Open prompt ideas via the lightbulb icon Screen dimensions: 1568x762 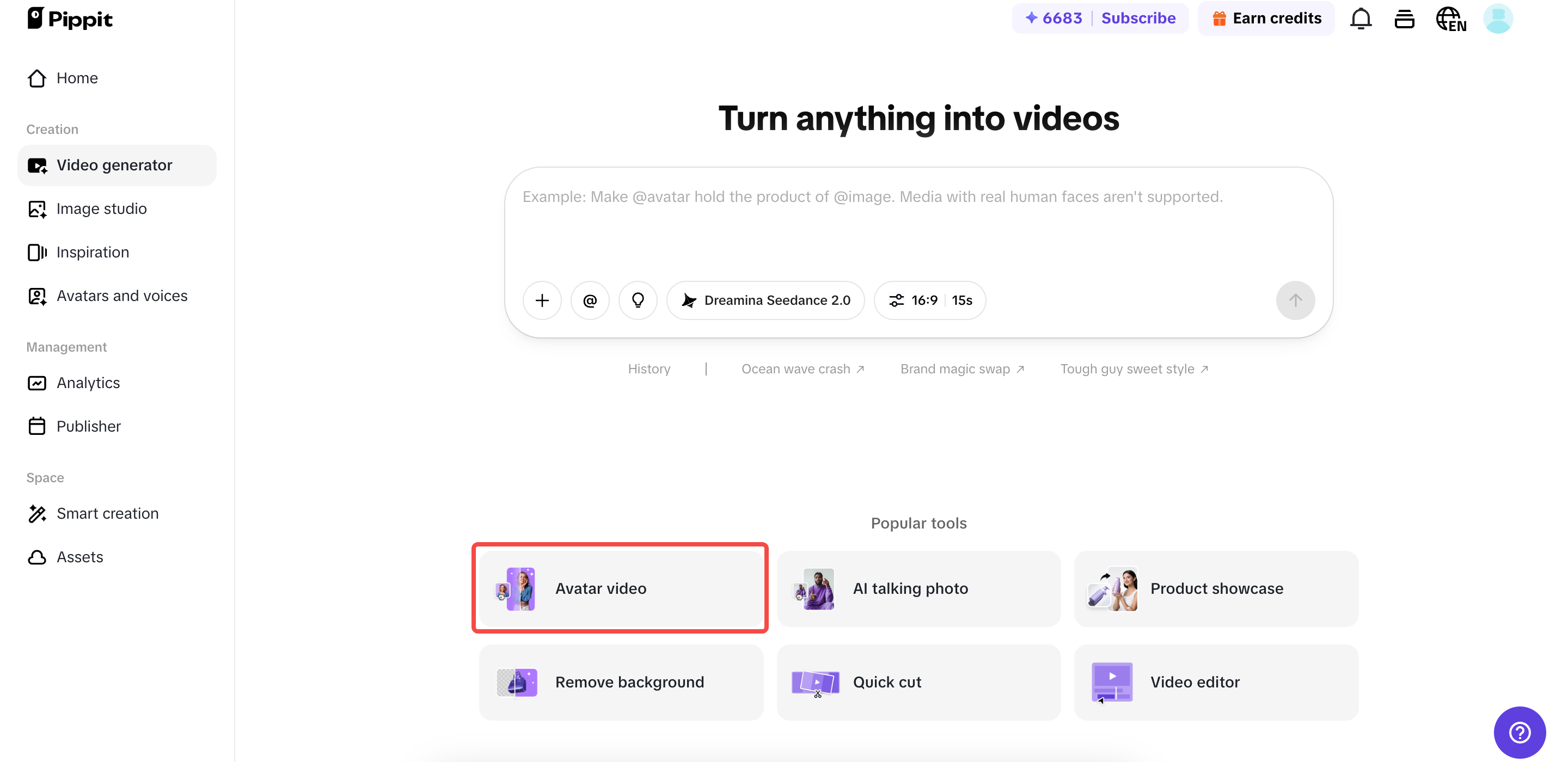[638, 300]
